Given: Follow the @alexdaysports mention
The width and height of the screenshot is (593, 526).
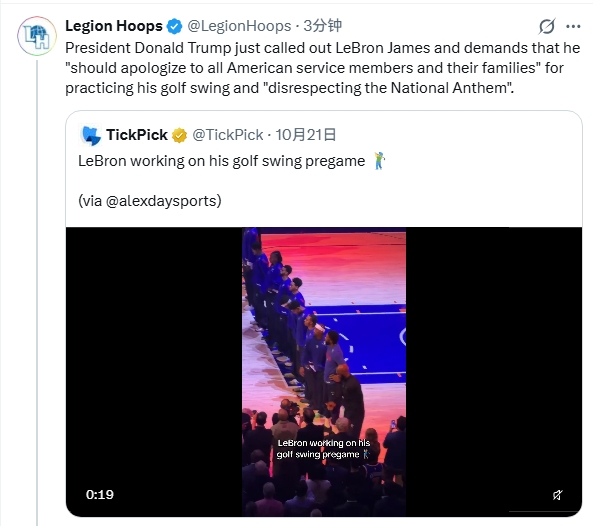Looking at the screenshot, I should coord(163,201).
